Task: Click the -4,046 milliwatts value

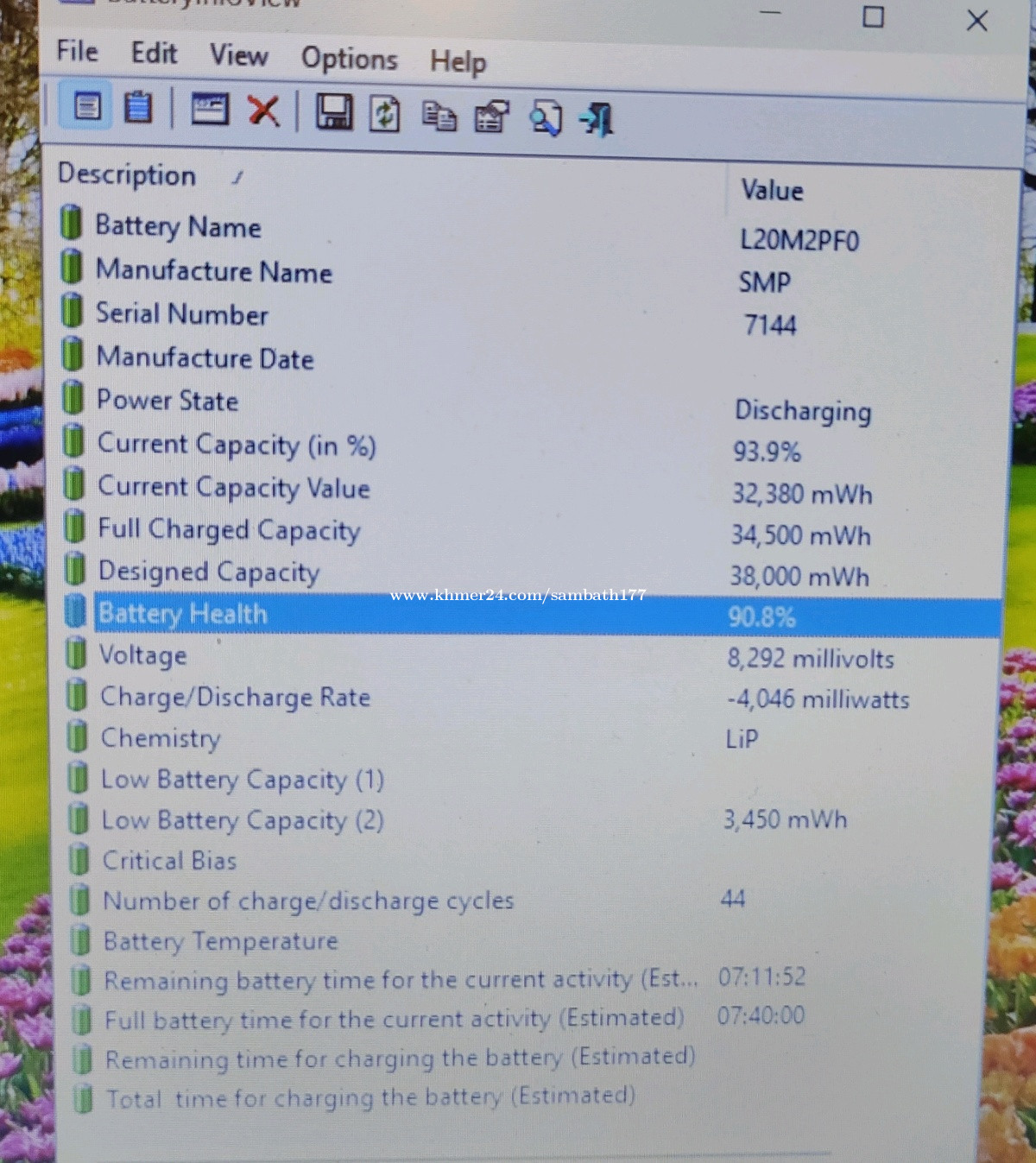Action: coord(818,698)
